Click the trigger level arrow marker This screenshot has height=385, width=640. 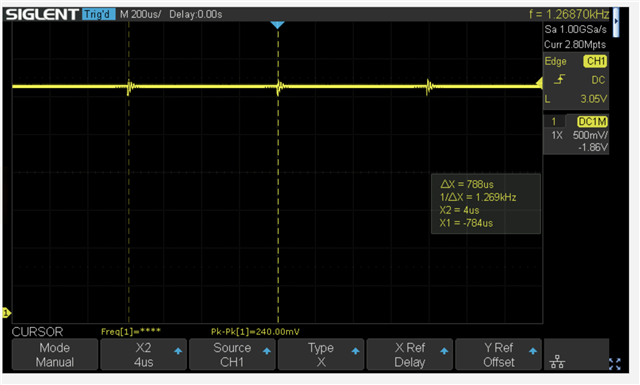pyautogui.click(x=540, y=83)
